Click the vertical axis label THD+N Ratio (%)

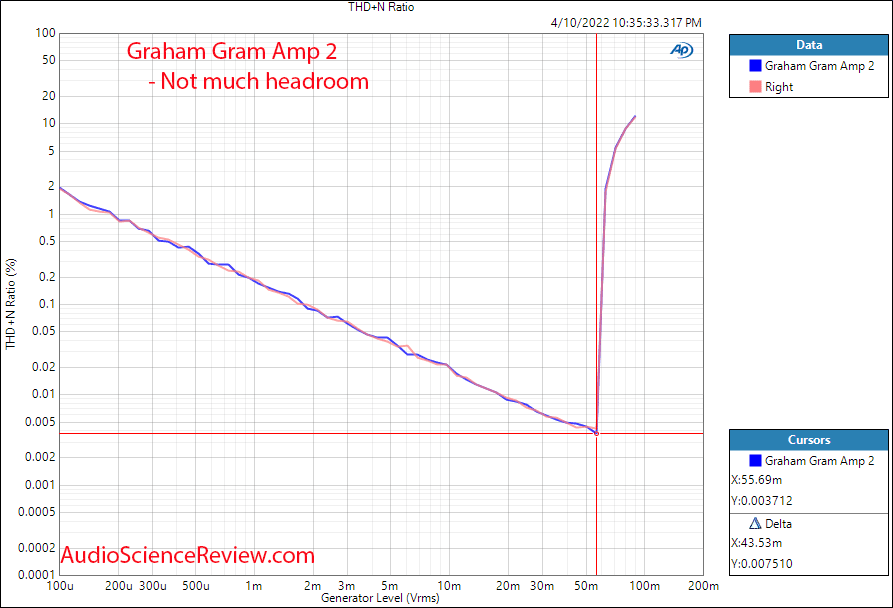click(11, 304)
